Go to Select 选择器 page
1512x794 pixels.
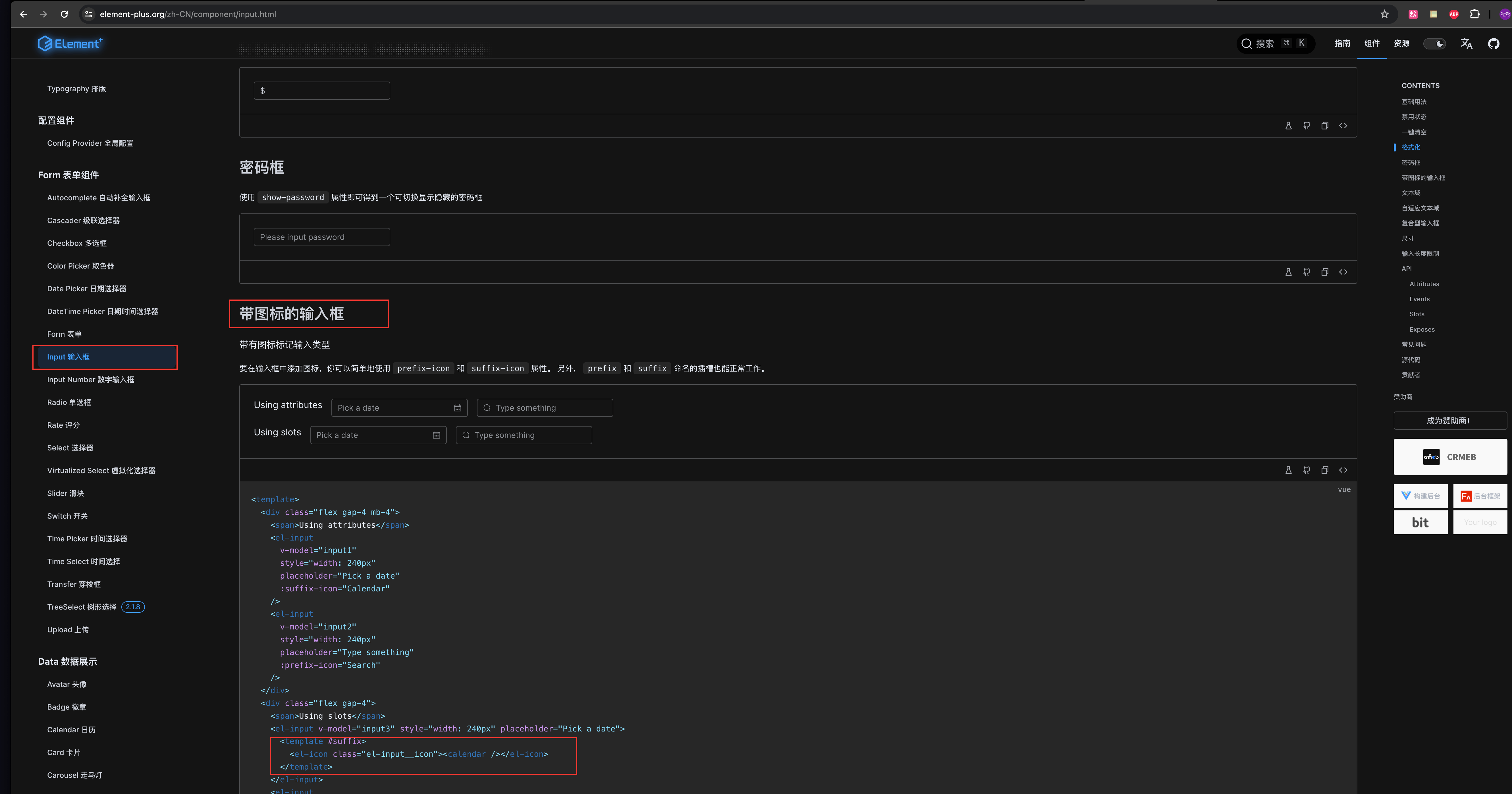[70, 448]
